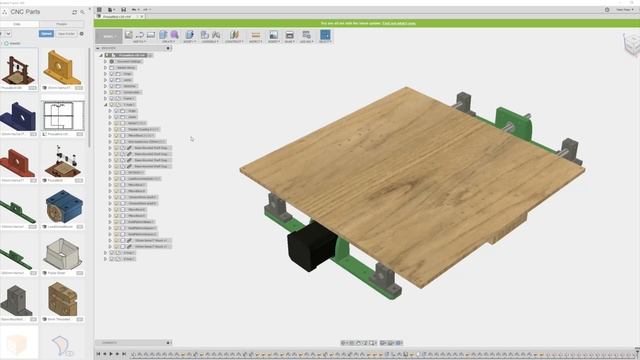Expand the Construction folder node

(105, 92)
